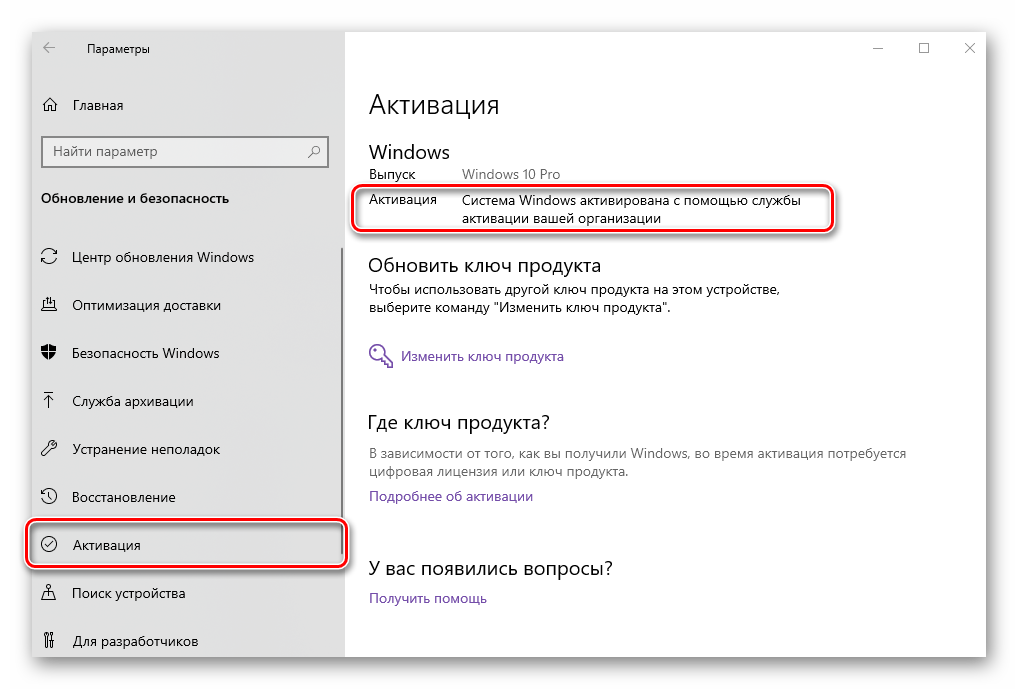
Task: Click the Оптимизация доставки icon
Action: tap(49, 305)
